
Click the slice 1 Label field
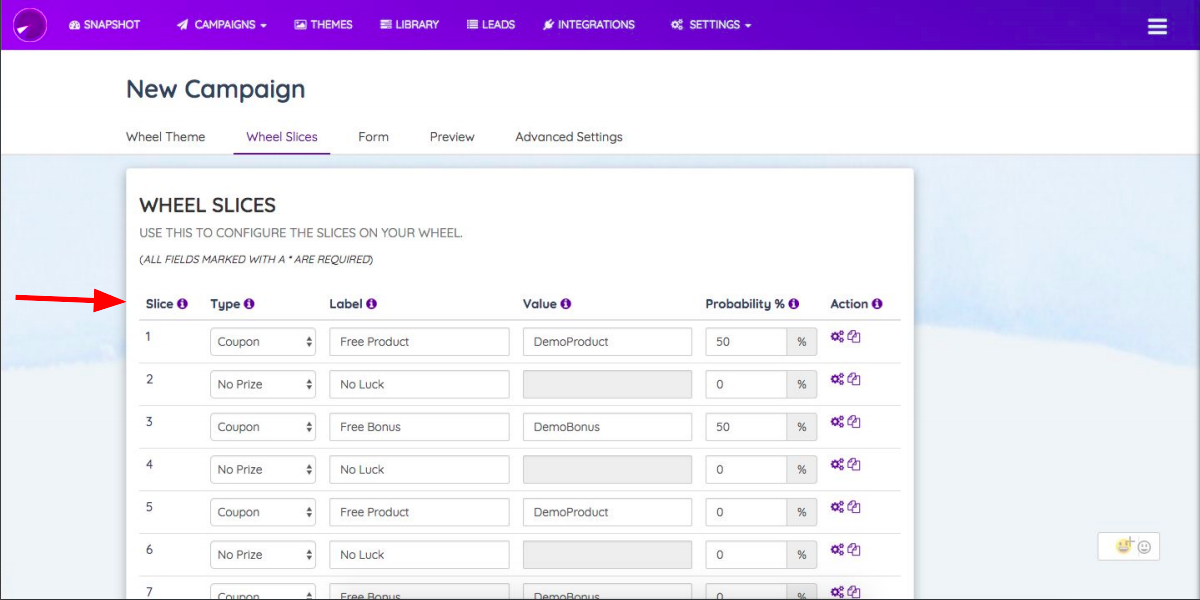419,342
